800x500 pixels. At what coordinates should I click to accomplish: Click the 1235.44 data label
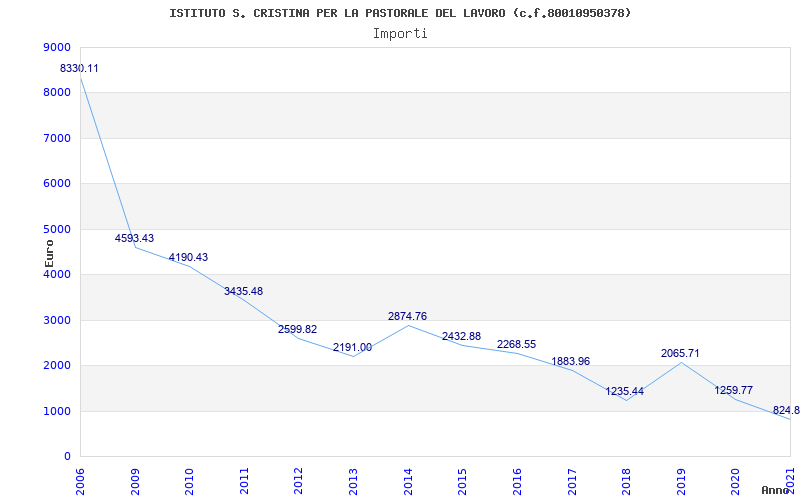(x=625, y=392)
